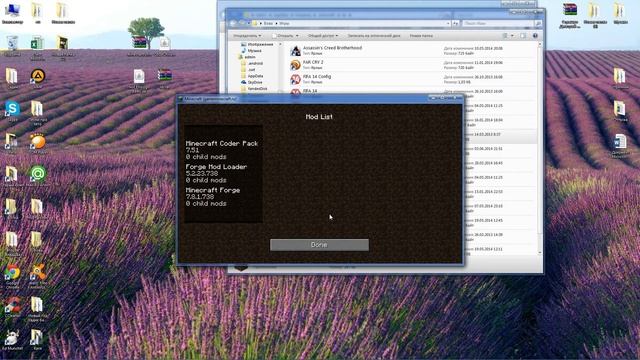Click the magnifier icon in Explorer search
The width and height of the screenshot is (640, 360).
(x=538, y=24)
